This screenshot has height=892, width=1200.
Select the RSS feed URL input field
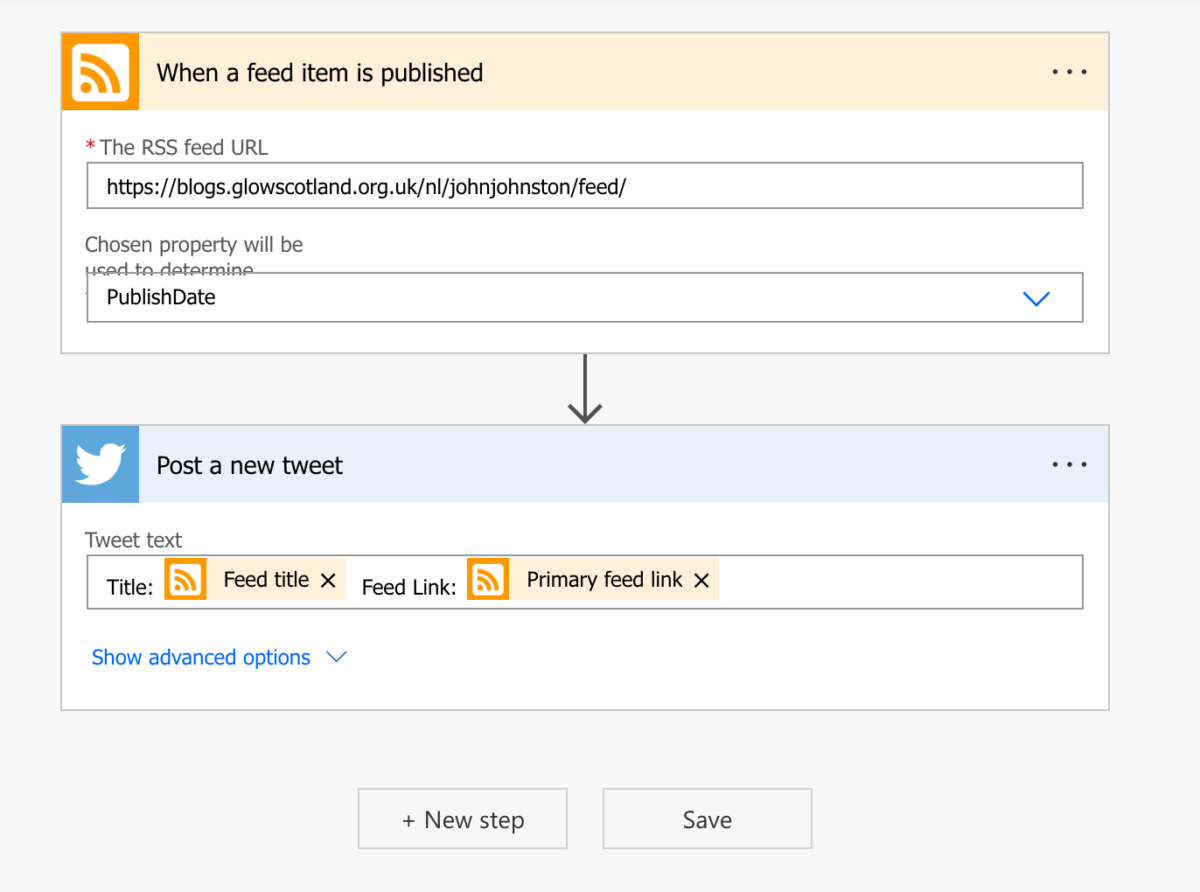tap(584, 185)
